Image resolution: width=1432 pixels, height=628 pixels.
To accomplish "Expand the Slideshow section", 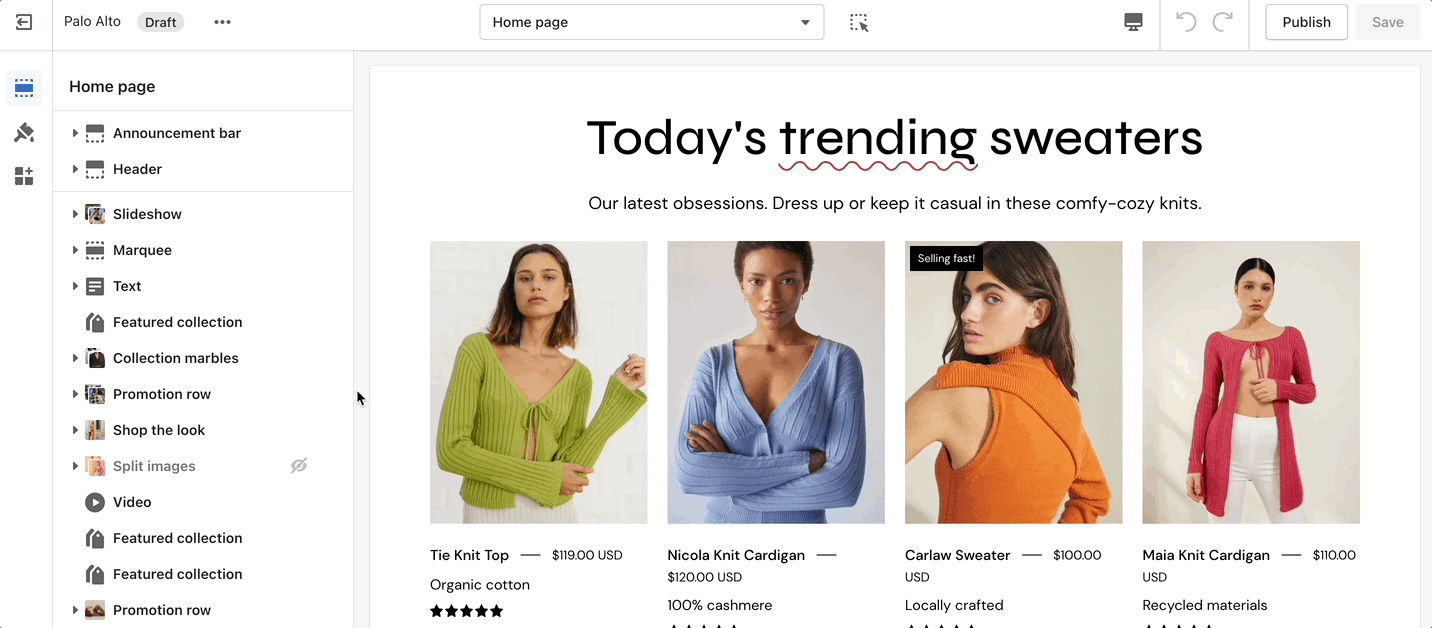I will tap(75, 214).
